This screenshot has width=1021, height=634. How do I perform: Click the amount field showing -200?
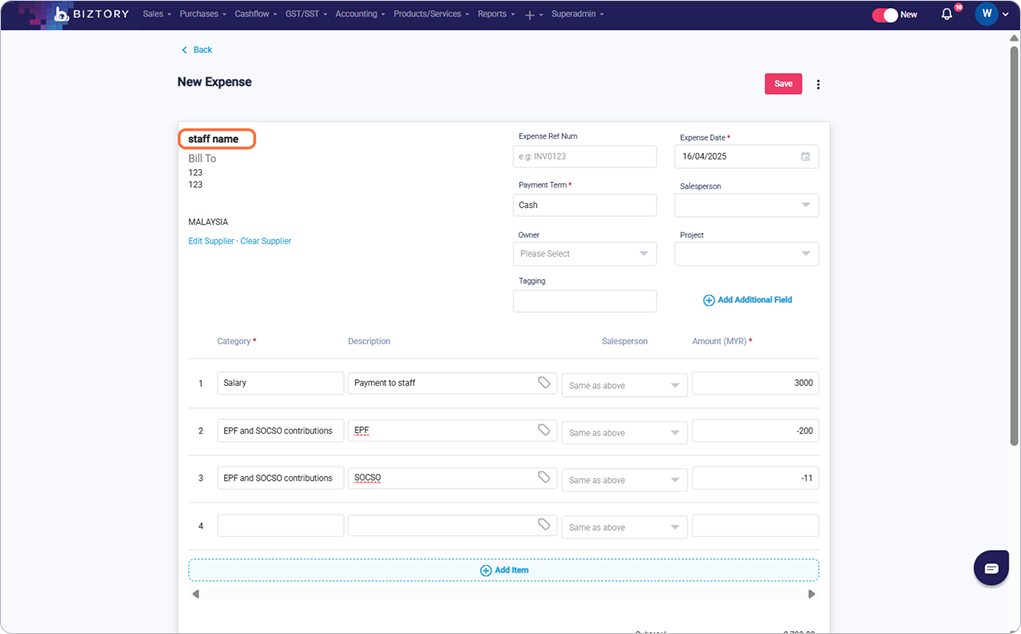click(755, 430)
